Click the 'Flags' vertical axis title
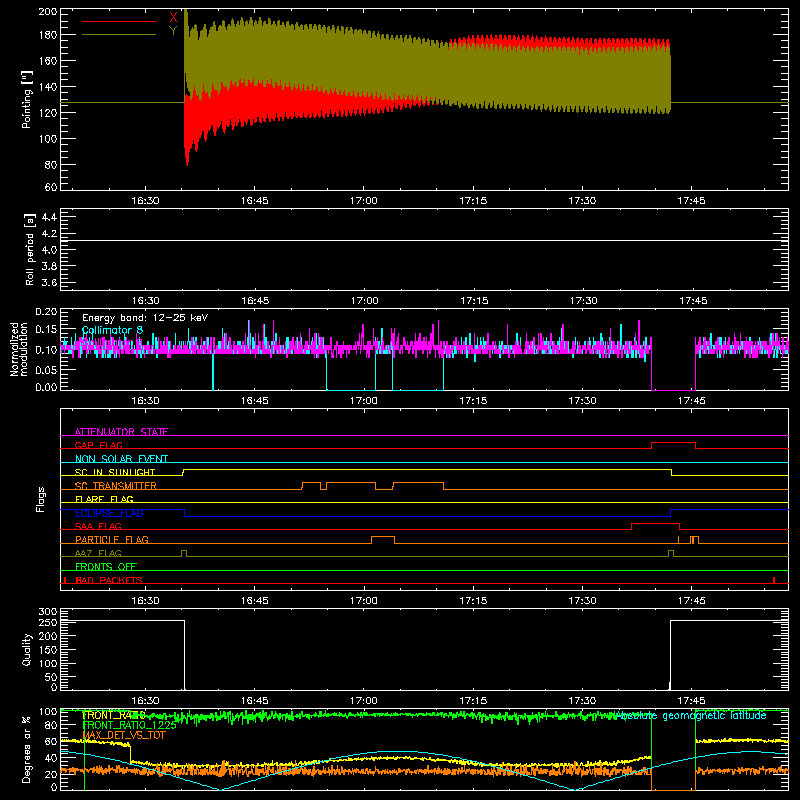The width and height of the screenshot is (800, 800). click(40, 499)
